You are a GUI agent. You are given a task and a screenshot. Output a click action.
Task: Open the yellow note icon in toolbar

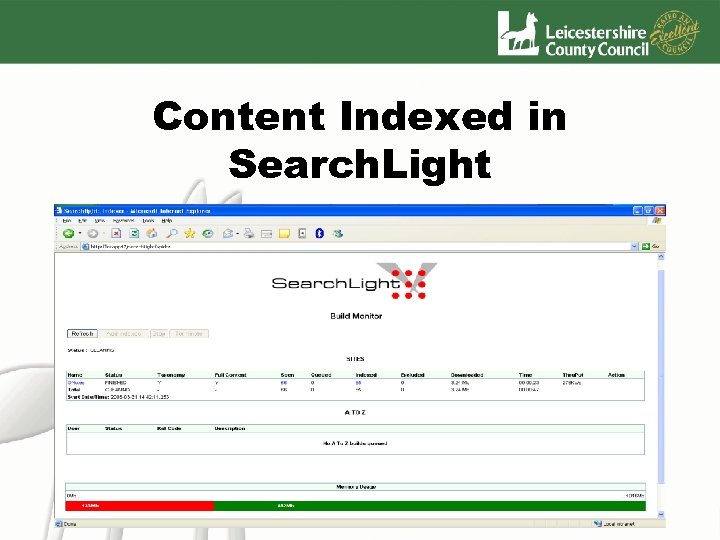[285, 234]
